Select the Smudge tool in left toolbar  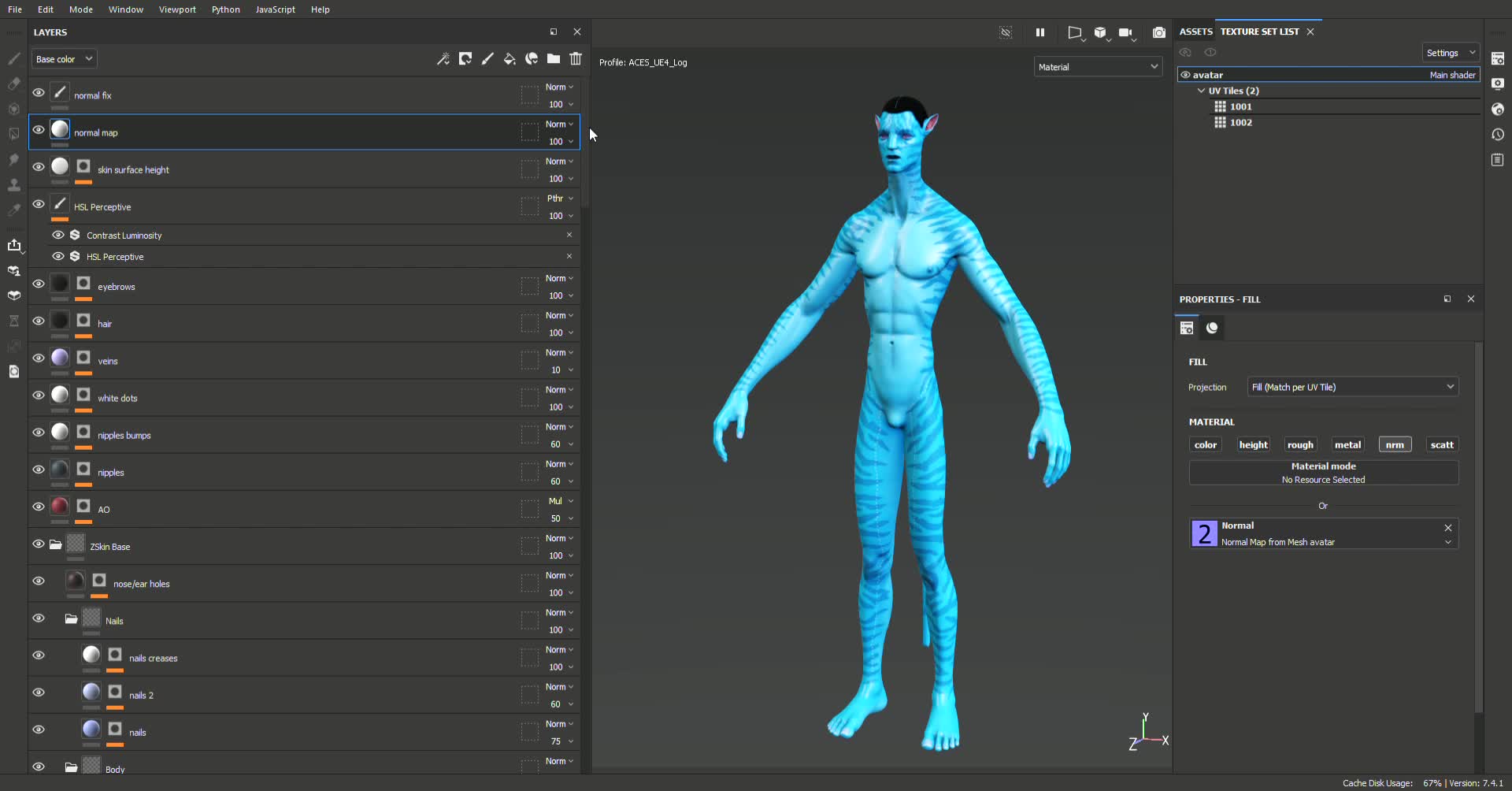[x=14, y=160]
